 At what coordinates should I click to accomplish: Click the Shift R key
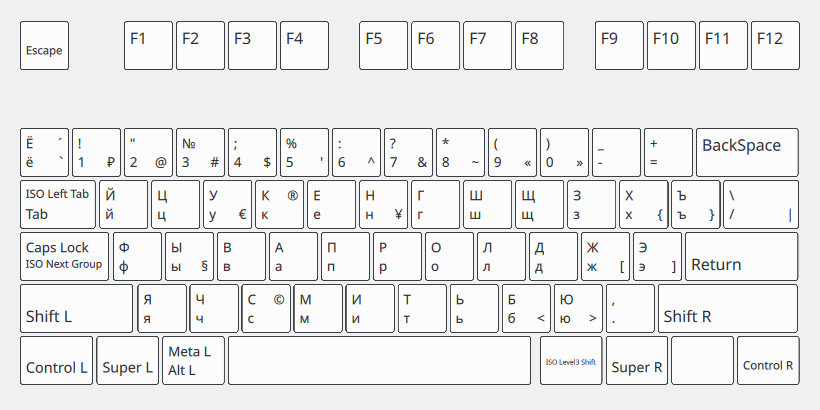[x=727, y=309]
